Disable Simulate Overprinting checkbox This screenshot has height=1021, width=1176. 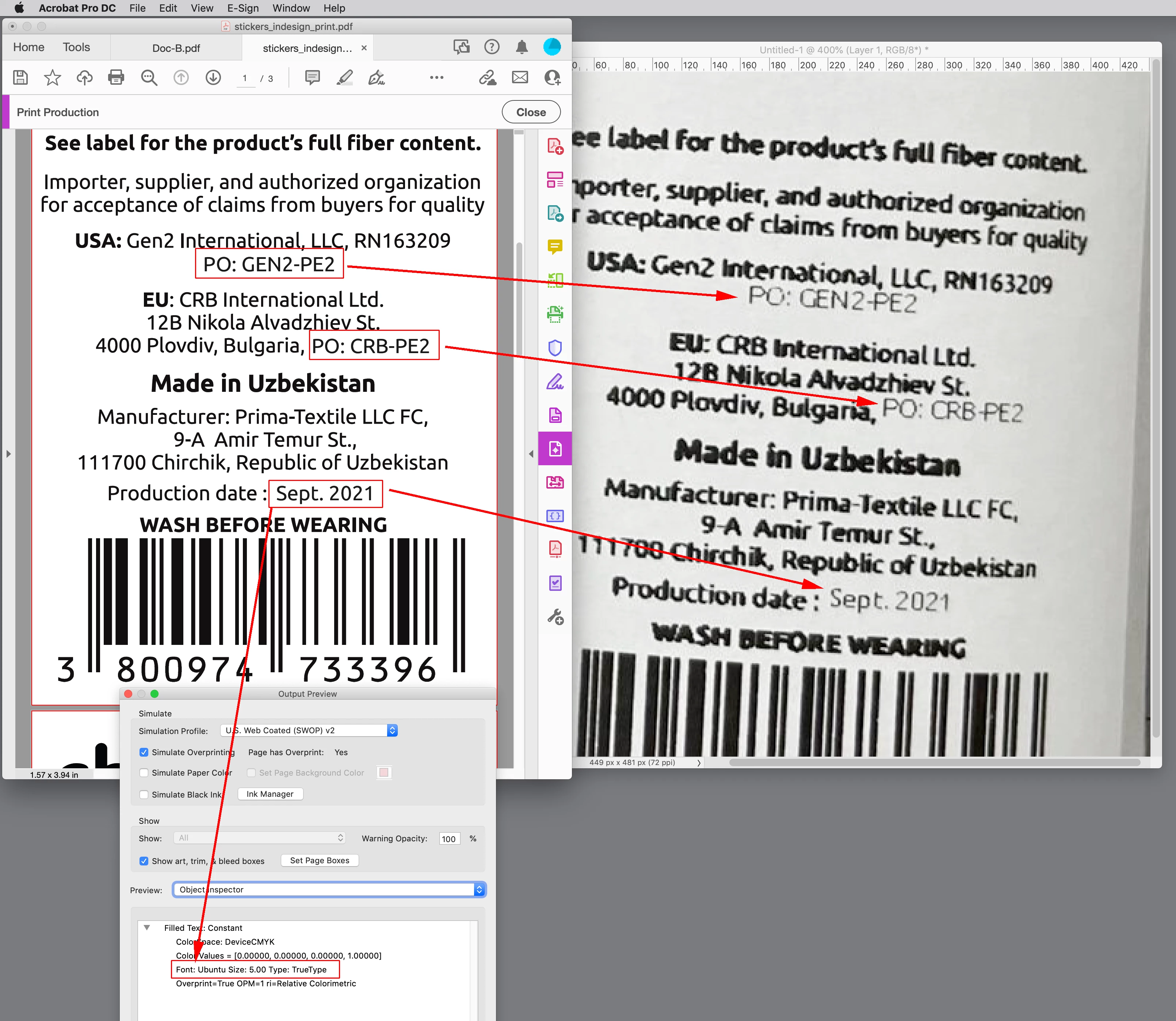tap(144, 752)
